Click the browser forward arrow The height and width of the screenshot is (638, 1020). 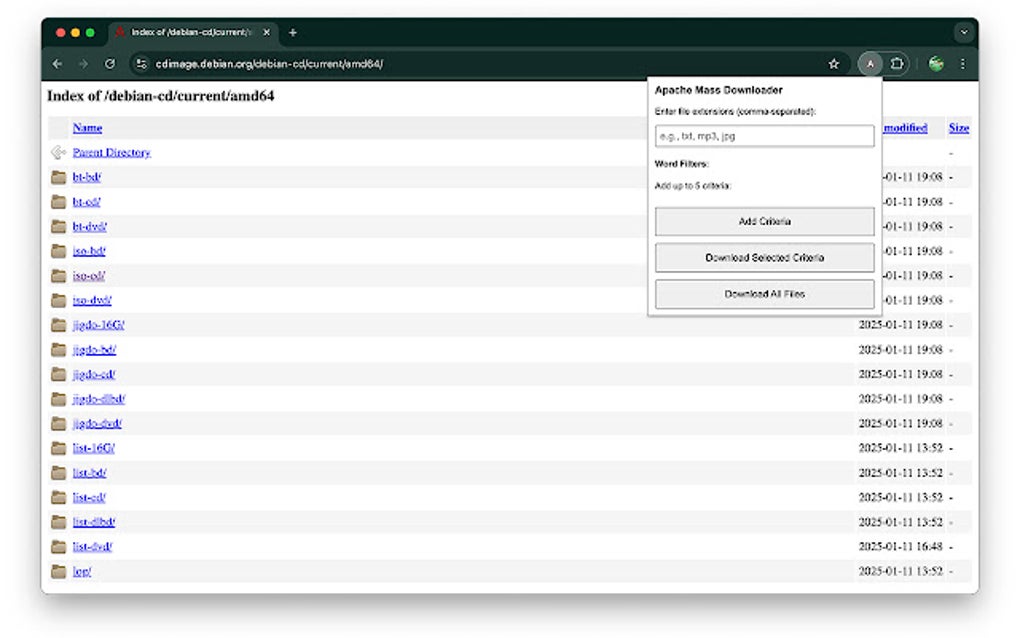coord(83,63)
